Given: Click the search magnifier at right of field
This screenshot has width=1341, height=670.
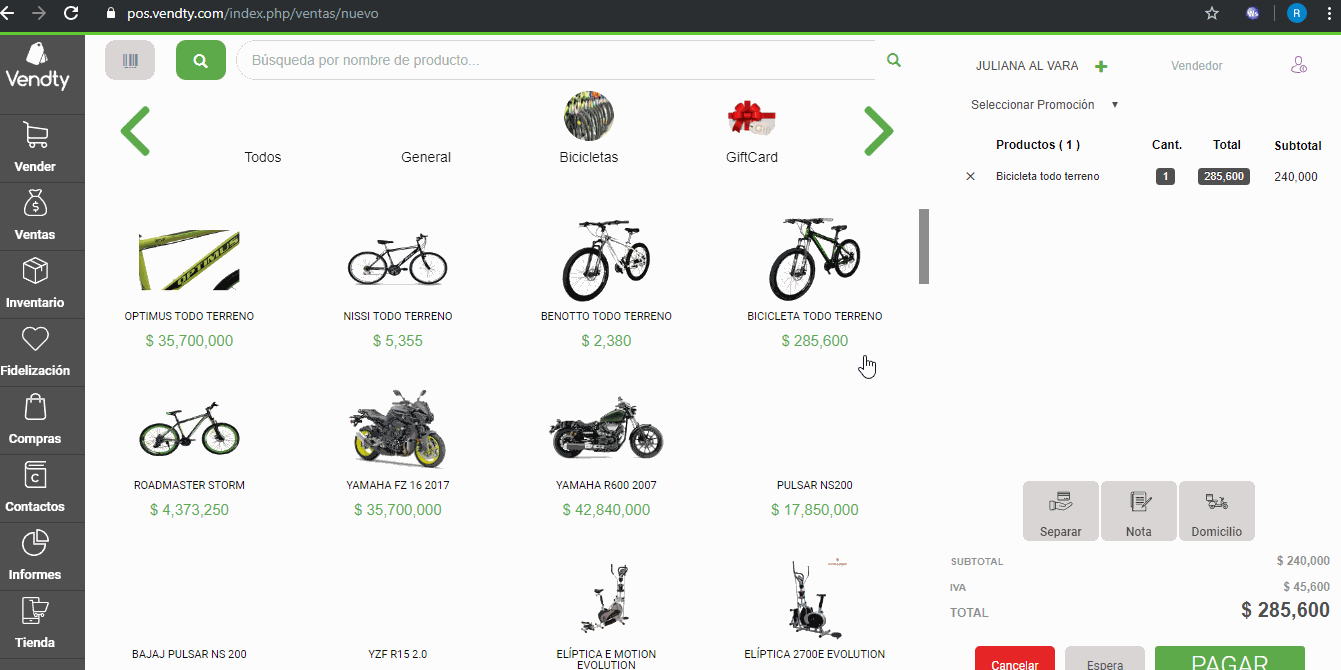Looking at the screenshot, I should [894, 60].
